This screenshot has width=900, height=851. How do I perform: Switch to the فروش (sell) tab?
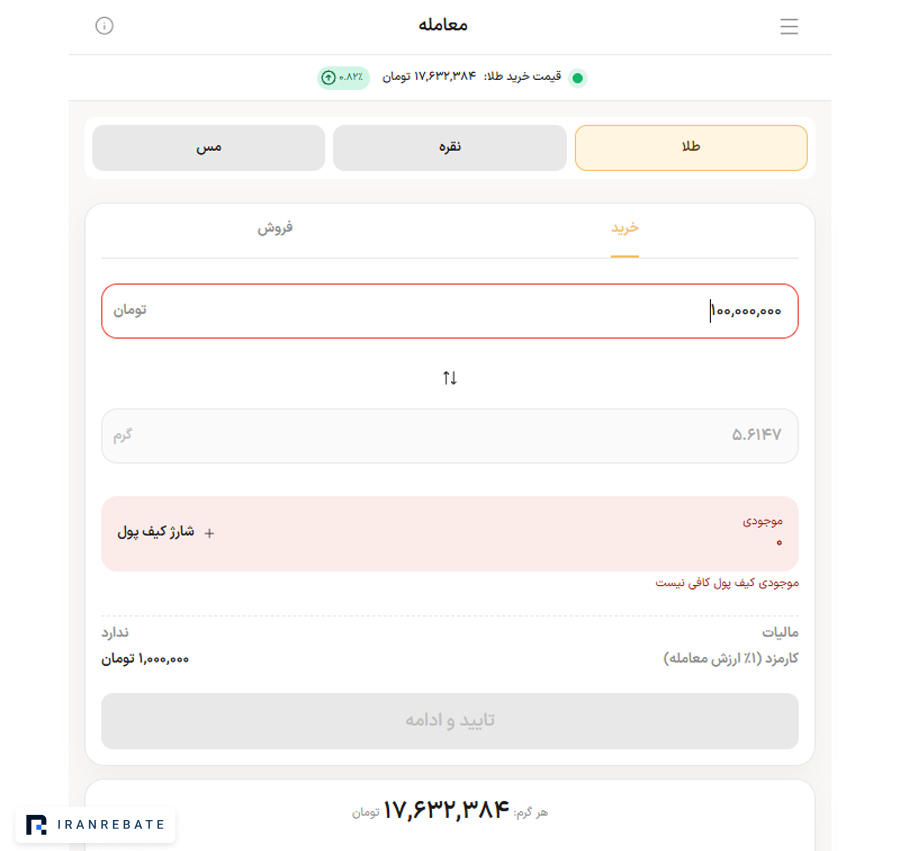point(275,228)
